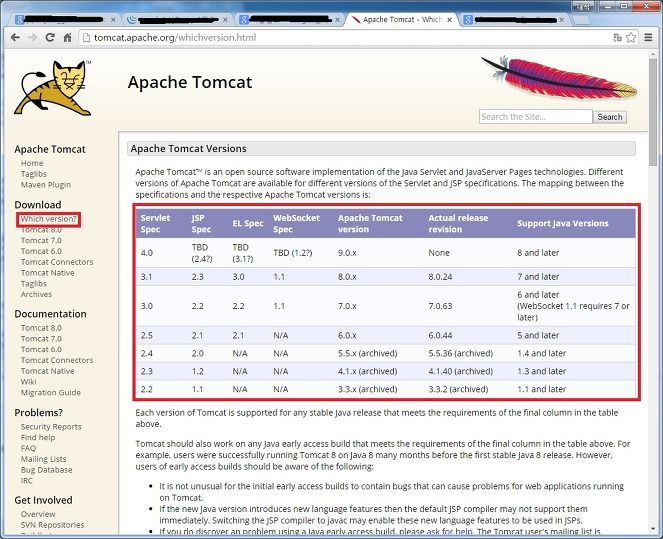Open the Mailing Lists link

coord(44,459)
